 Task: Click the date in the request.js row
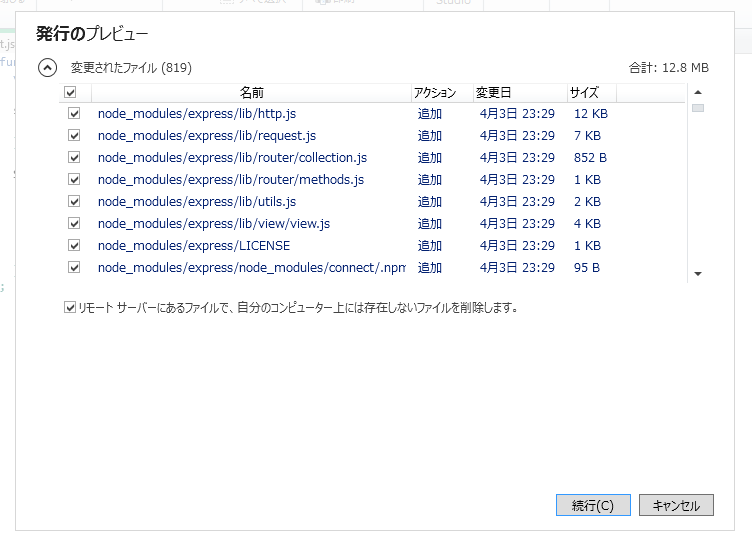(517, 136)
